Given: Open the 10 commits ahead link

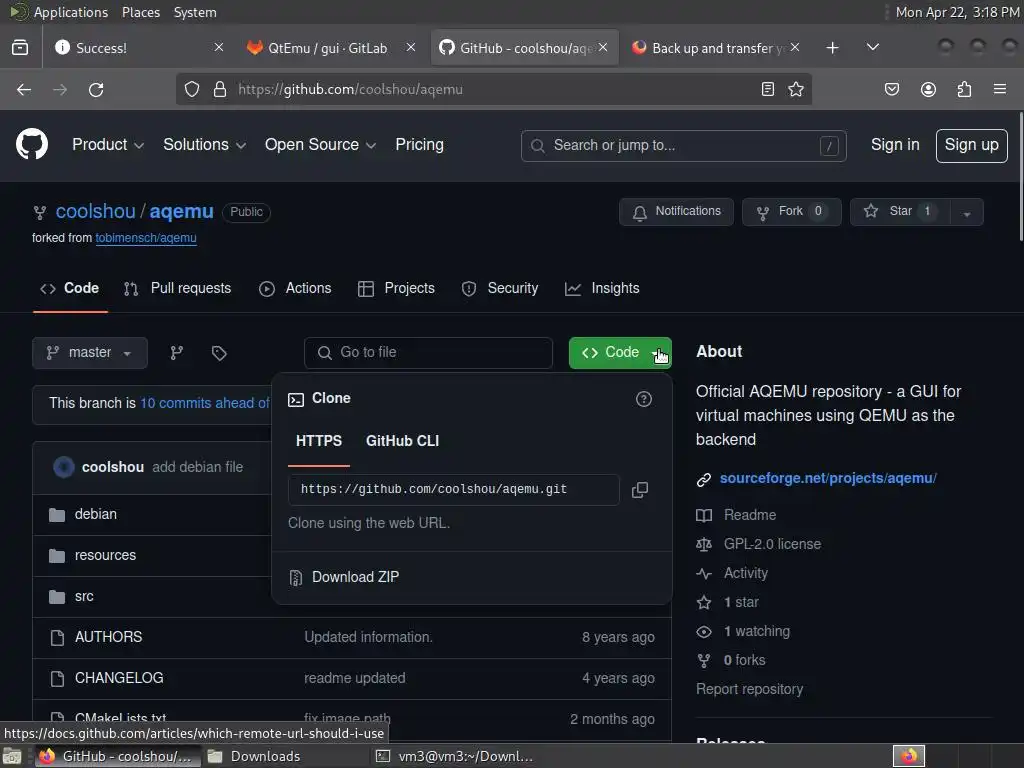Looking at the screenshot, I should [x=204, y=403].
